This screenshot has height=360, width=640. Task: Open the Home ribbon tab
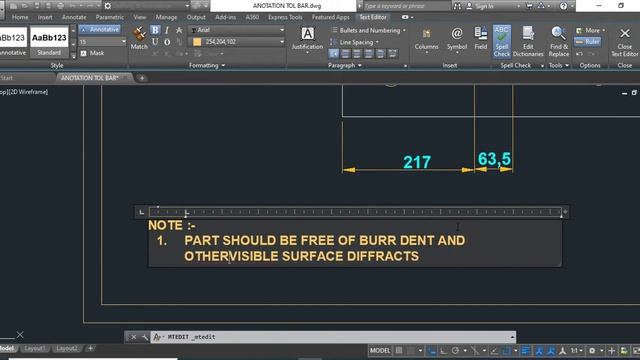[20, 17]
